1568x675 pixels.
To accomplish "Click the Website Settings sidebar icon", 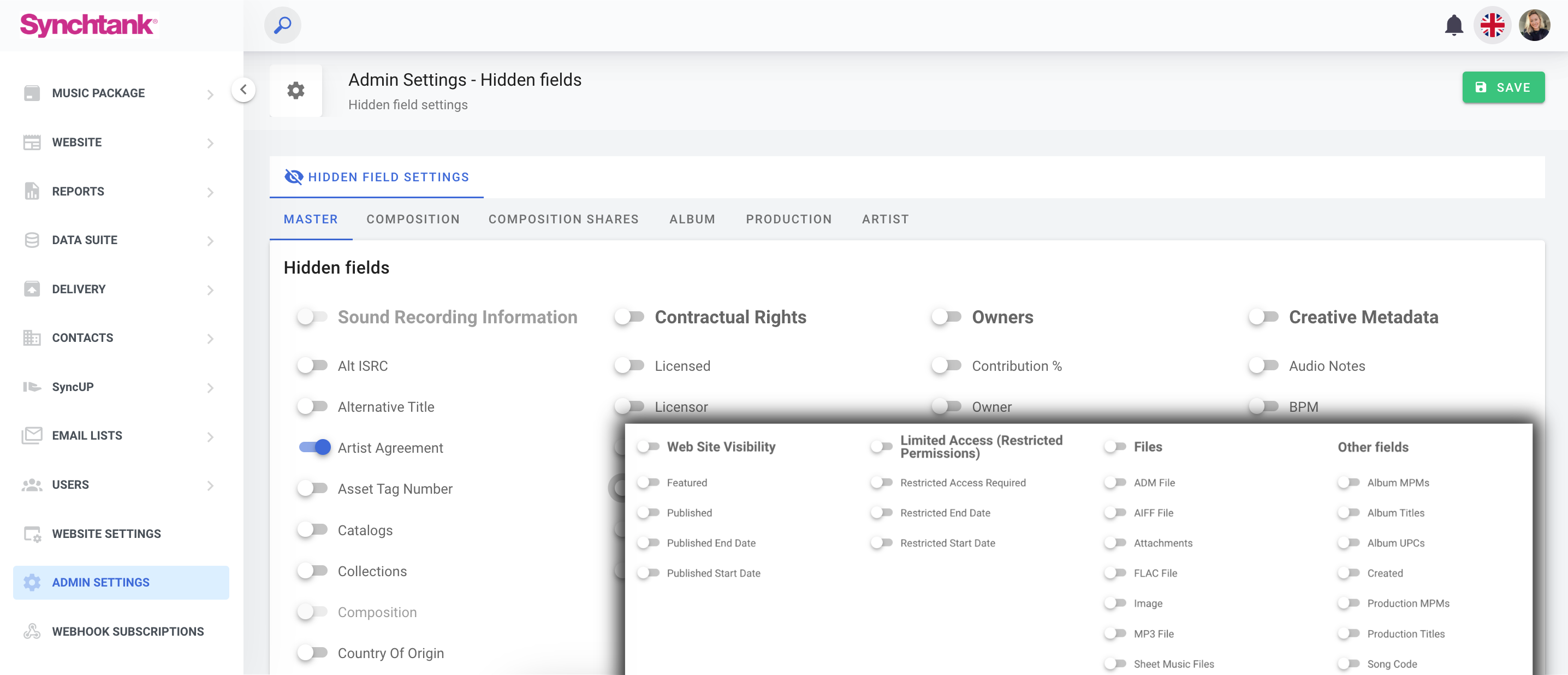I will point(32,534).
